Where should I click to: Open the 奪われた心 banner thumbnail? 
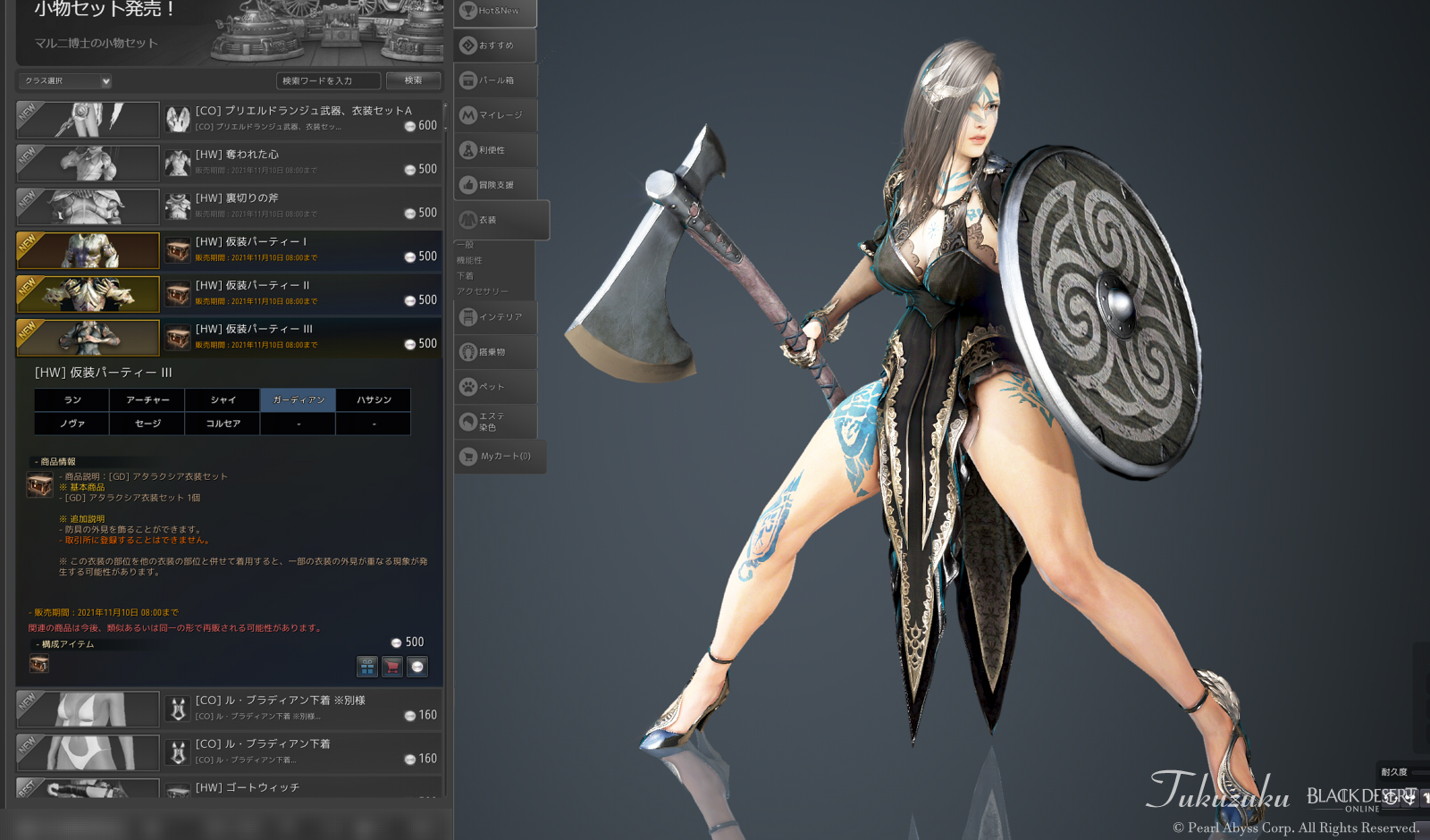[88, 164]
